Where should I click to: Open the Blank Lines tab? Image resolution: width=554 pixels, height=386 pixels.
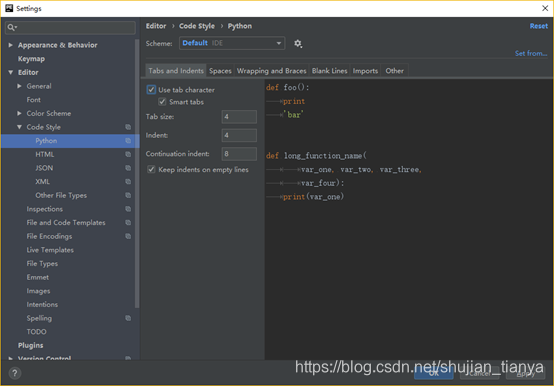329,71
